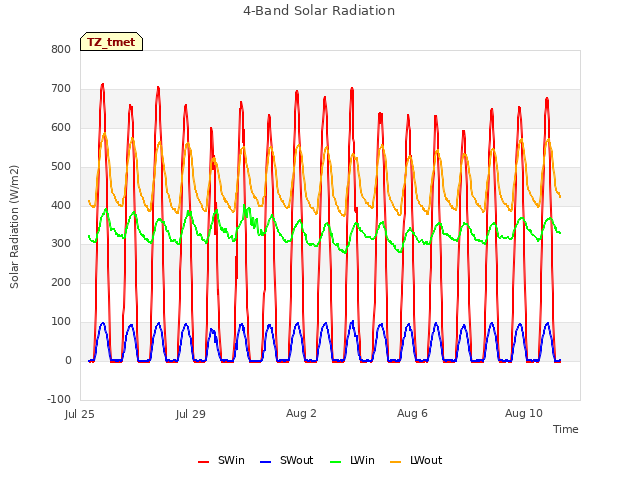Click the 700 y-axis tick label
640x480 pixels.
click(61, 88)
